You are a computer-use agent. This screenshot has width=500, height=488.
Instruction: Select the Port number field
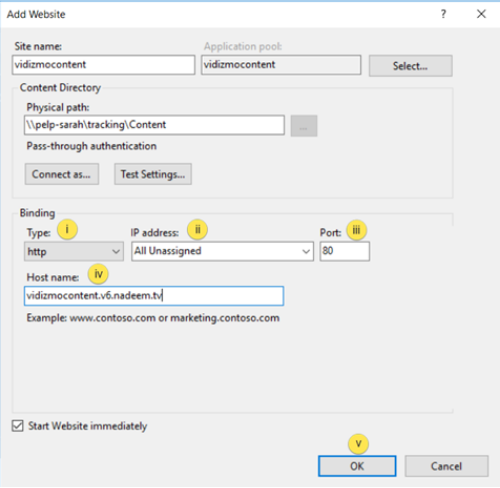click(345, 251)
